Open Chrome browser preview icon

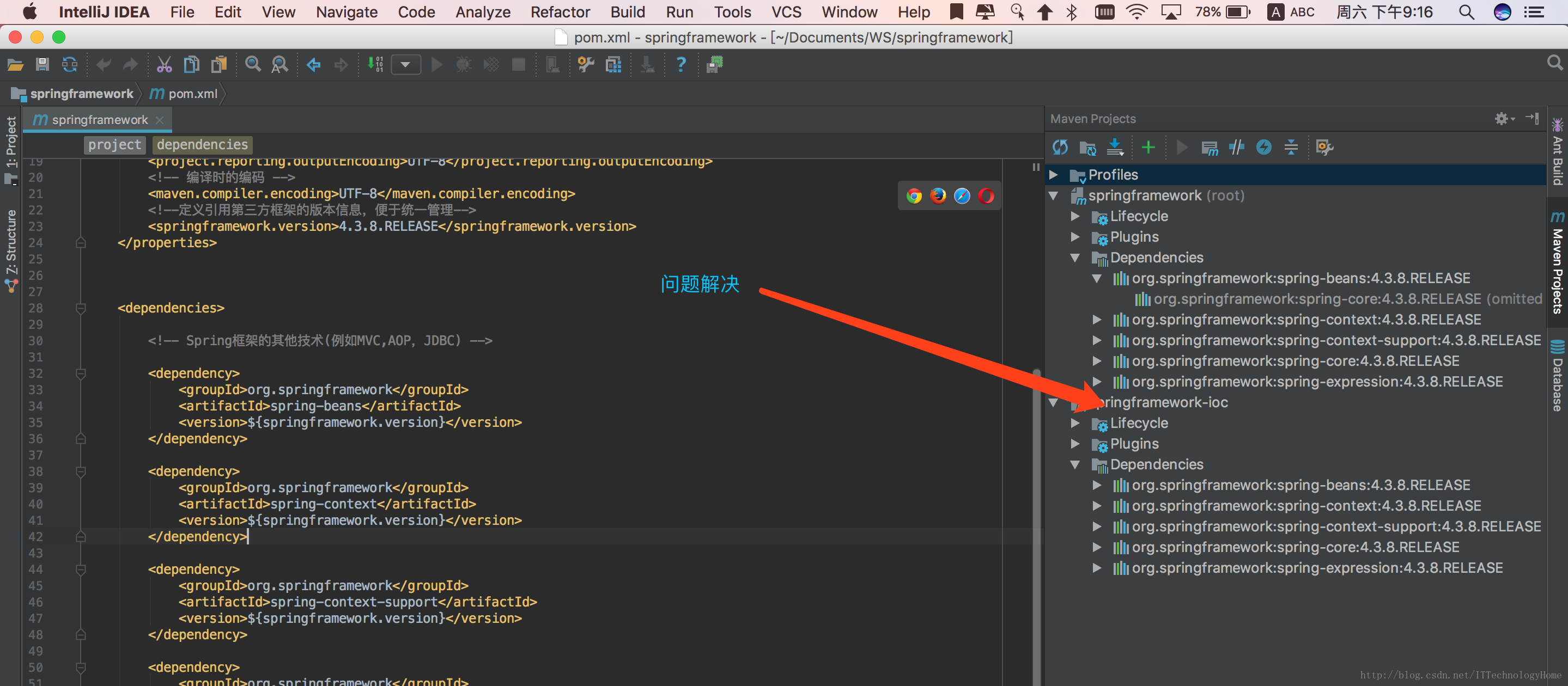914,196
